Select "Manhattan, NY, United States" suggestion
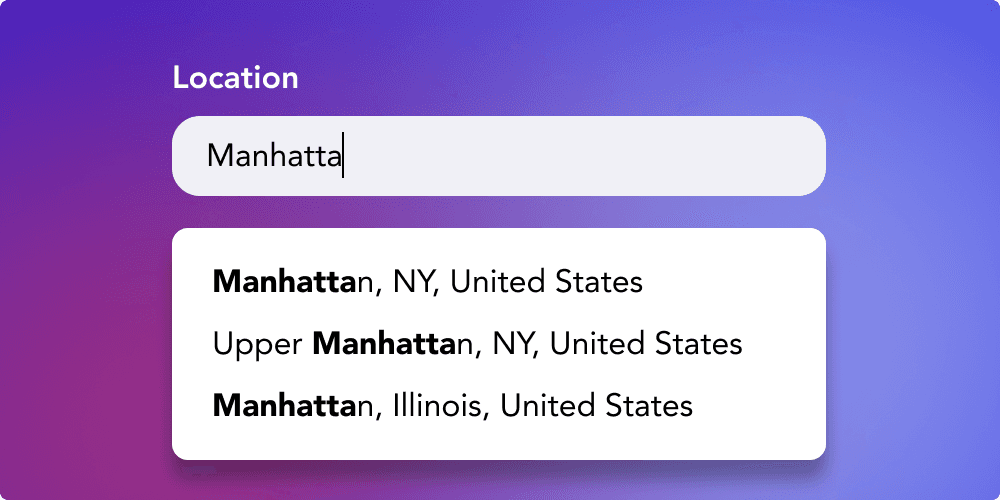This screenshot has height=500, width=1000. [x=427, y=282]
